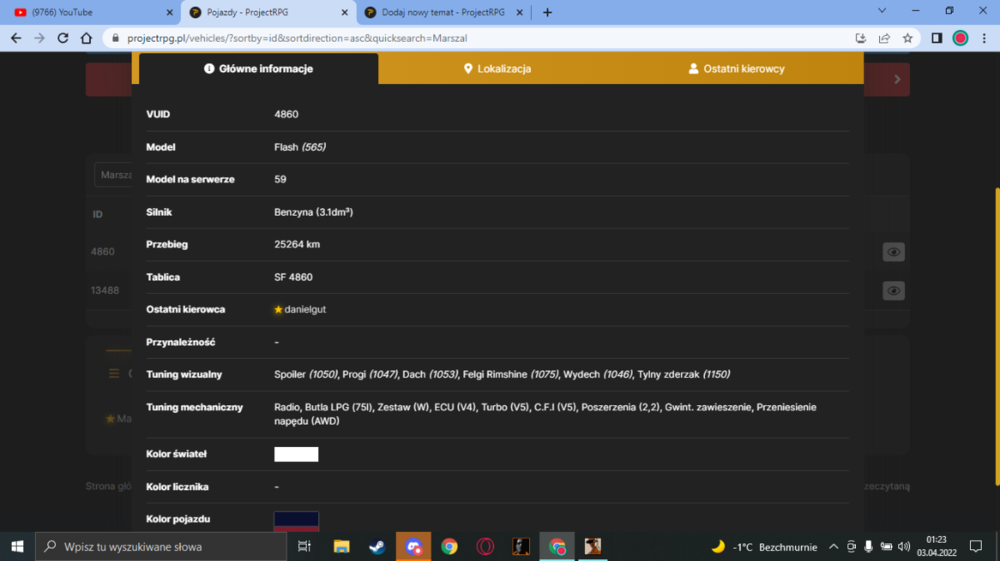Toggle the browser side panel

[x=936, y=38]
